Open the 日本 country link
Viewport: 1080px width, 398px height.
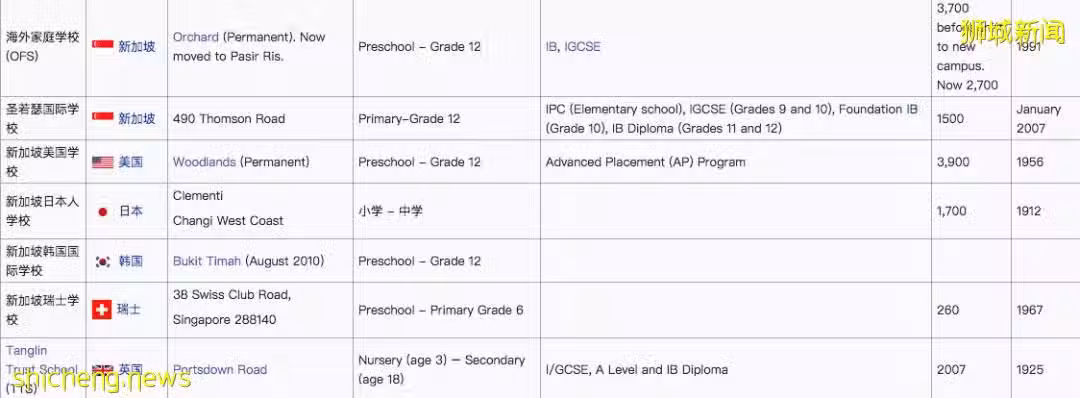[131, 211]
